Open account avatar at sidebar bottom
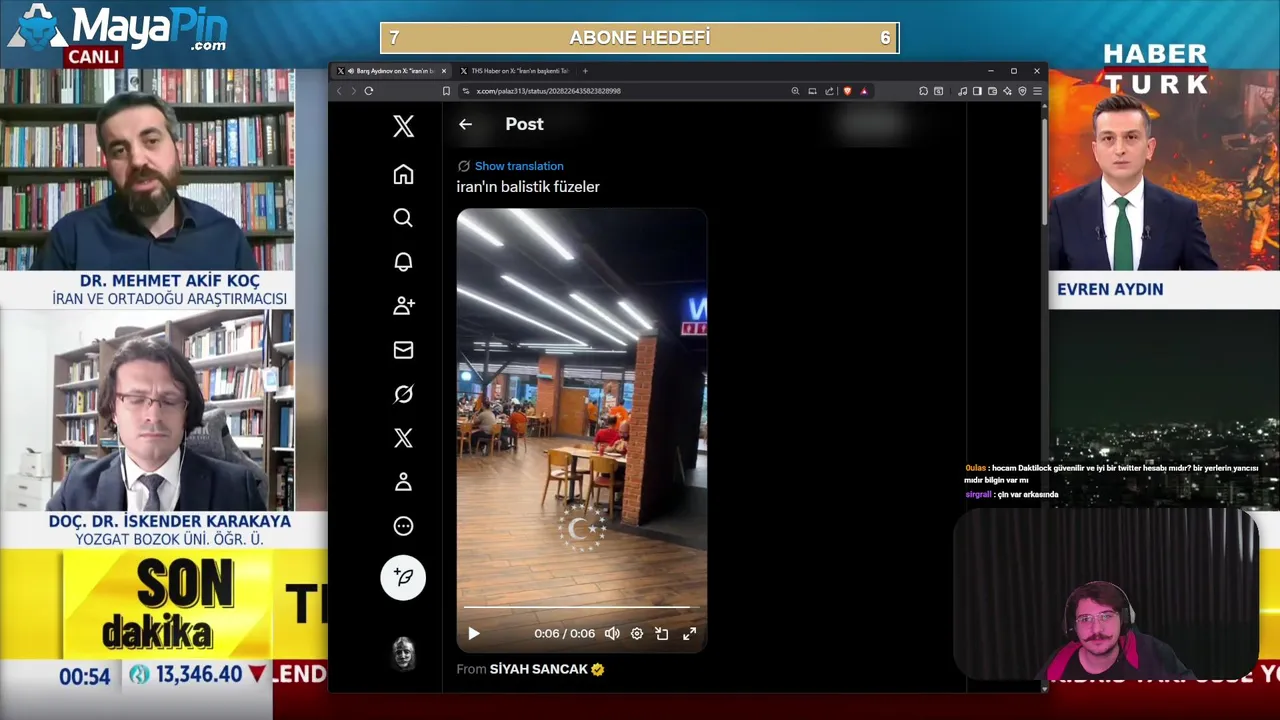This screenshot has width=1280, height=720. click(x=403, y=652)
